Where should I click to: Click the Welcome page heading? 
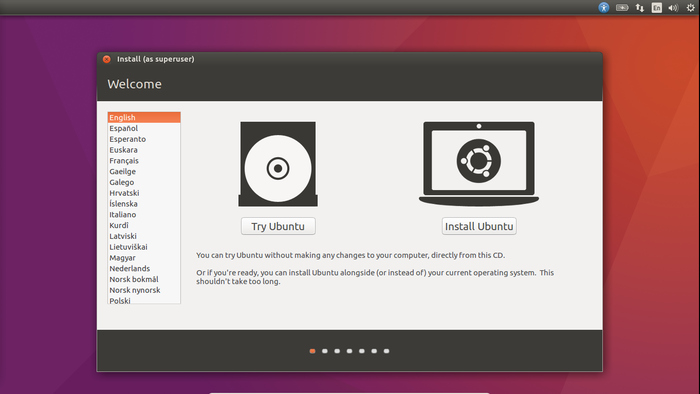point(134,84)
